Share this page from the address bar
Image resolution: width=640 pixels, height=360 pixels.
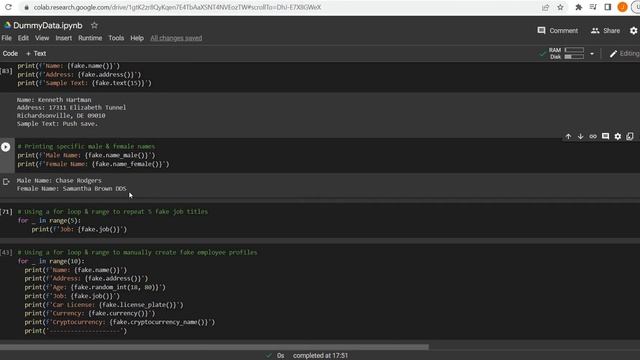(x=545, y=7)
